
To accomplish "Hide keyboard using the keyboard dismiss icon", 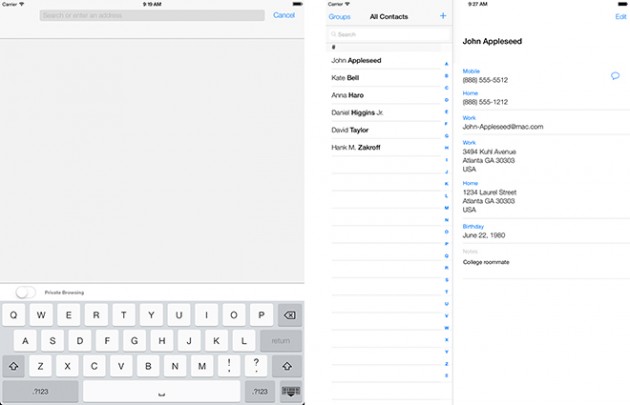I will [291, 391].
